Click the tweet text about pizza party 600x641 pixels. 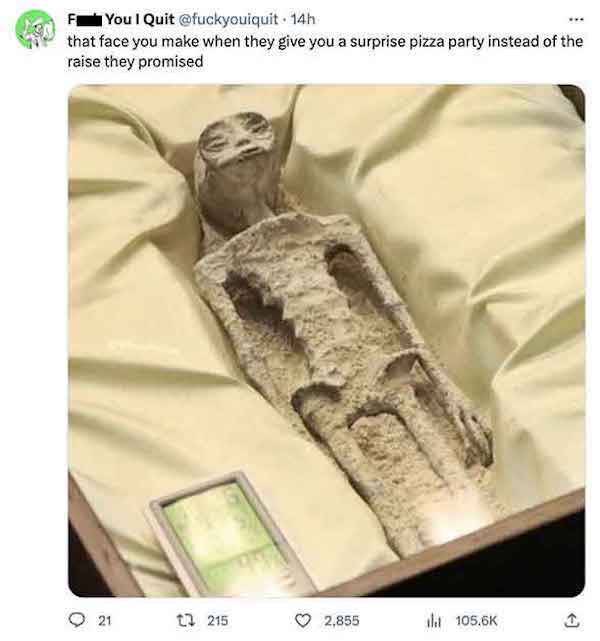pos(325,51)
